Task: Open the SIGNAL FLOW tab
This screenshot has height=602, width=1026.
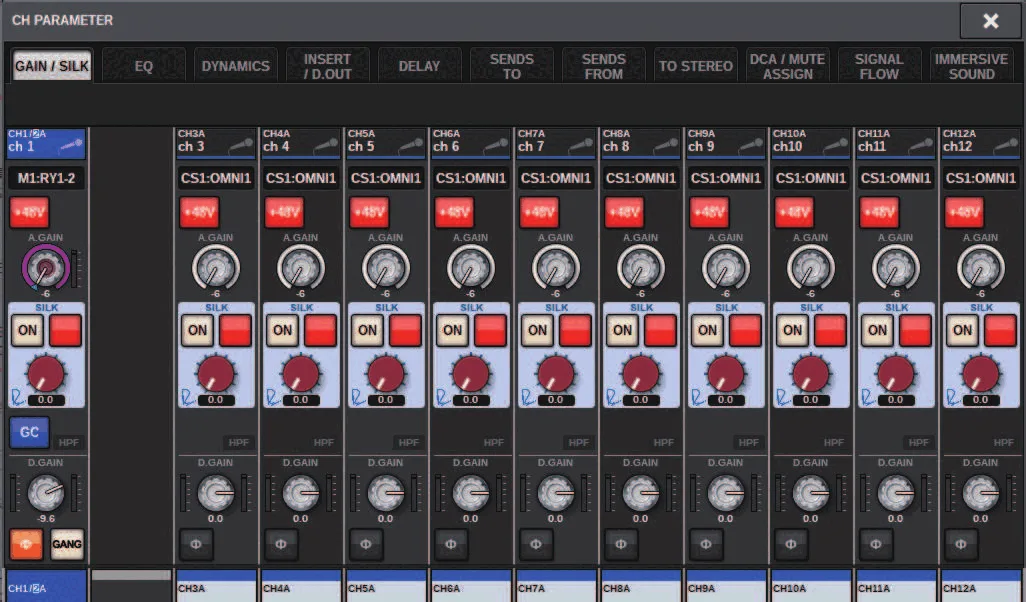Action: [879, 66]
